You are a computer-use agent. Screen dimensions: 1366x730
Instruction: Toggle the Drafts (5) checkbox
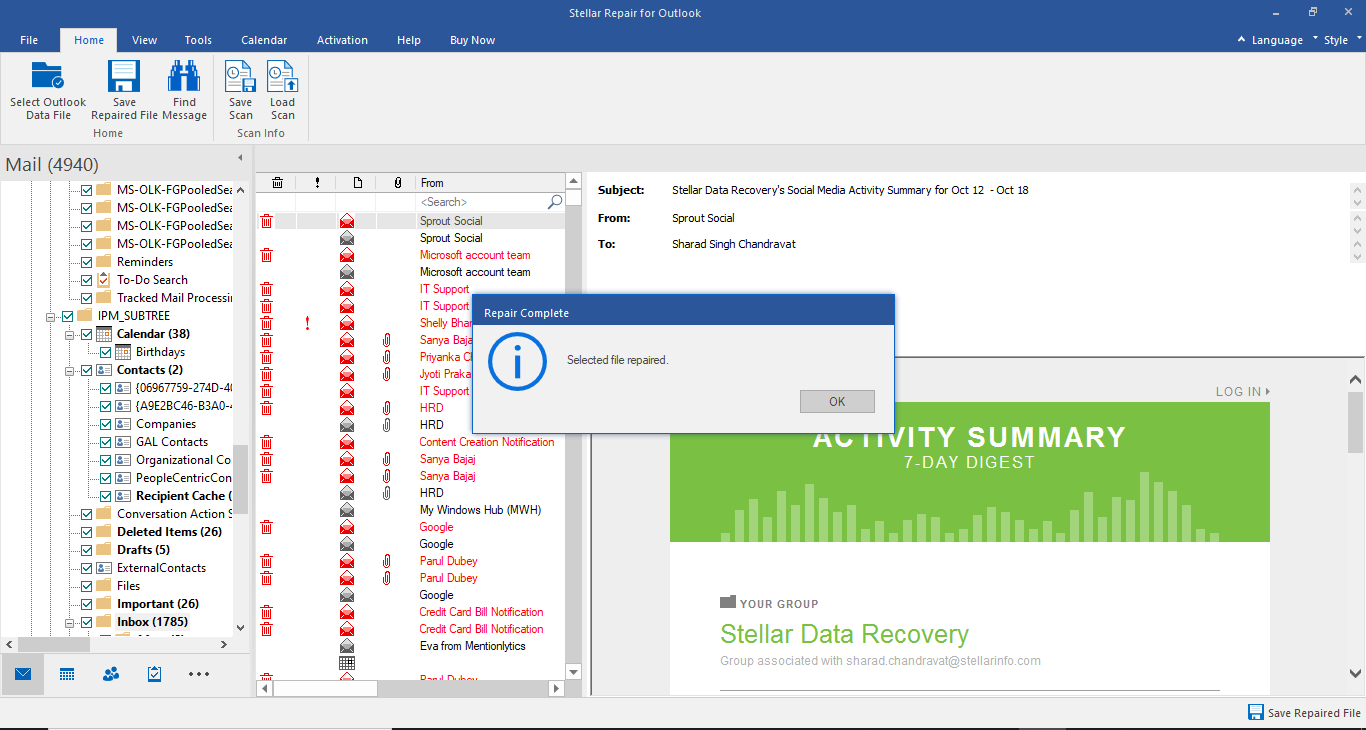point(86,550)
